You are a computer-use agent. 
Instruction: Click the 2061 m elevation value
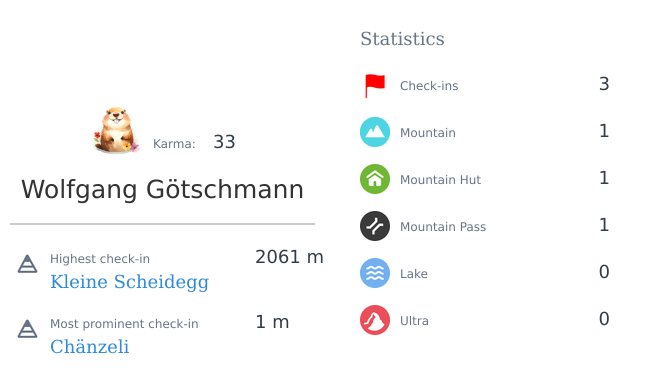289,257
